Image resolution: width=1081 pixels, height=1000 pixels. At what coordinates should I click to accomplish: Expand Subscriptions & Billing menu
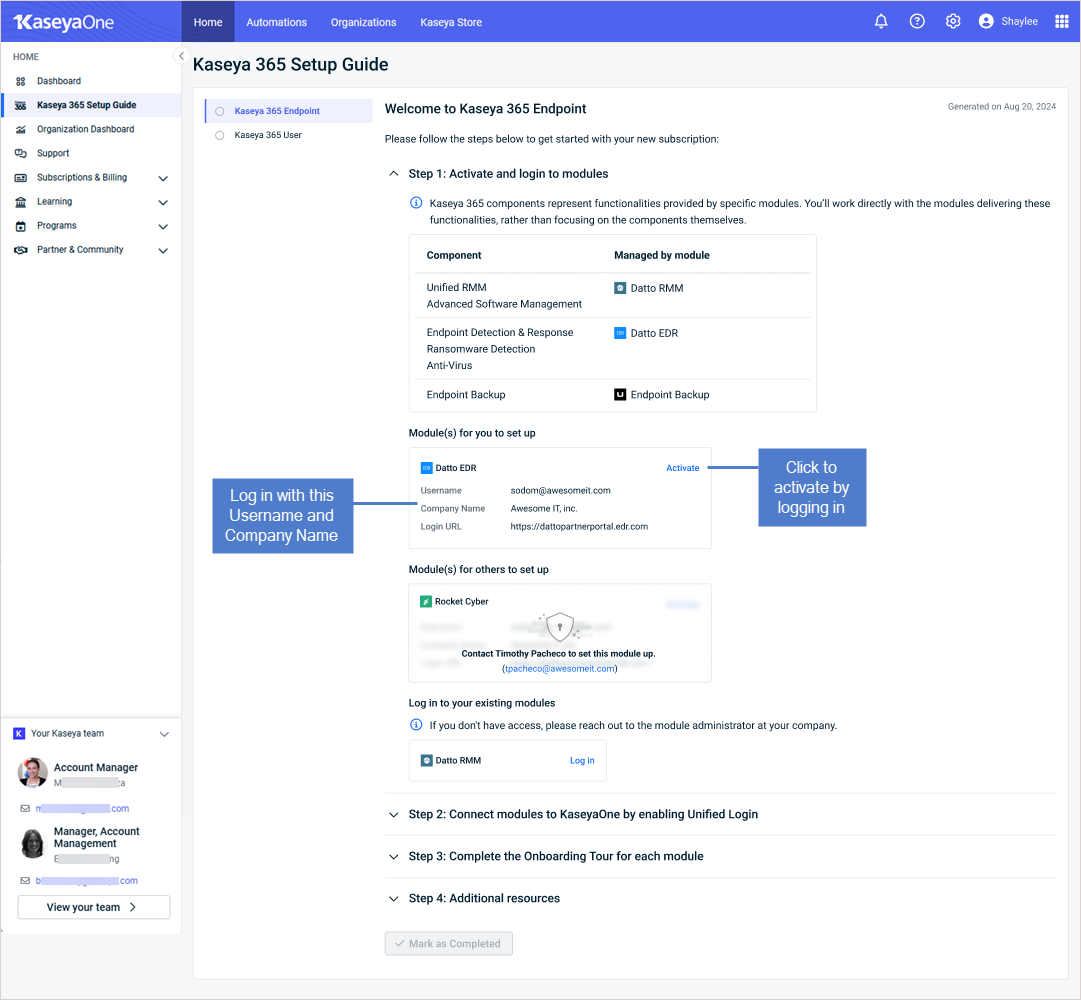coord(163,178)
